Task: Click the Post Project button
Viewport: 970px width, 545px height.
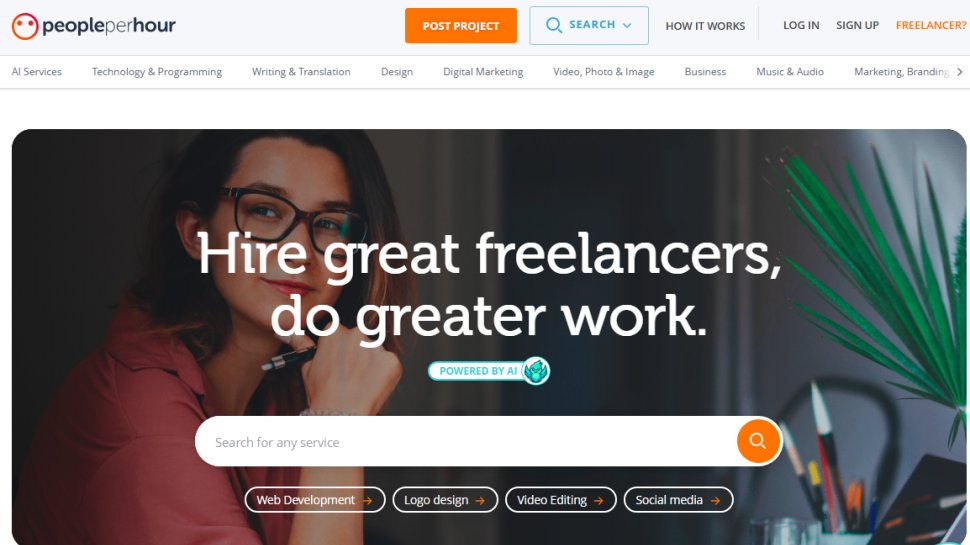Action: [461, 25]
